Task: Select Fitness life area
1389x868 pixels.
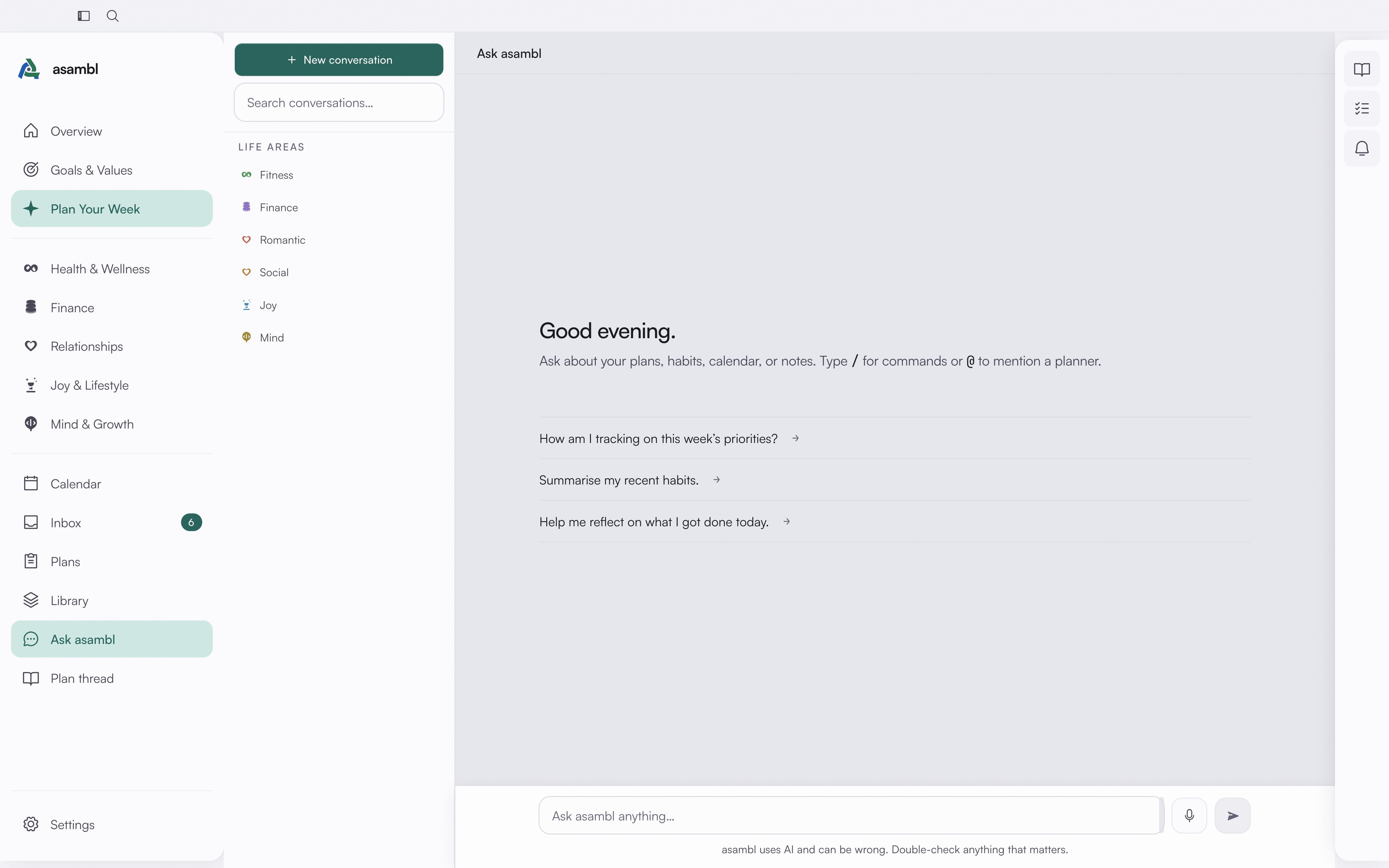Action: point(339,175)
